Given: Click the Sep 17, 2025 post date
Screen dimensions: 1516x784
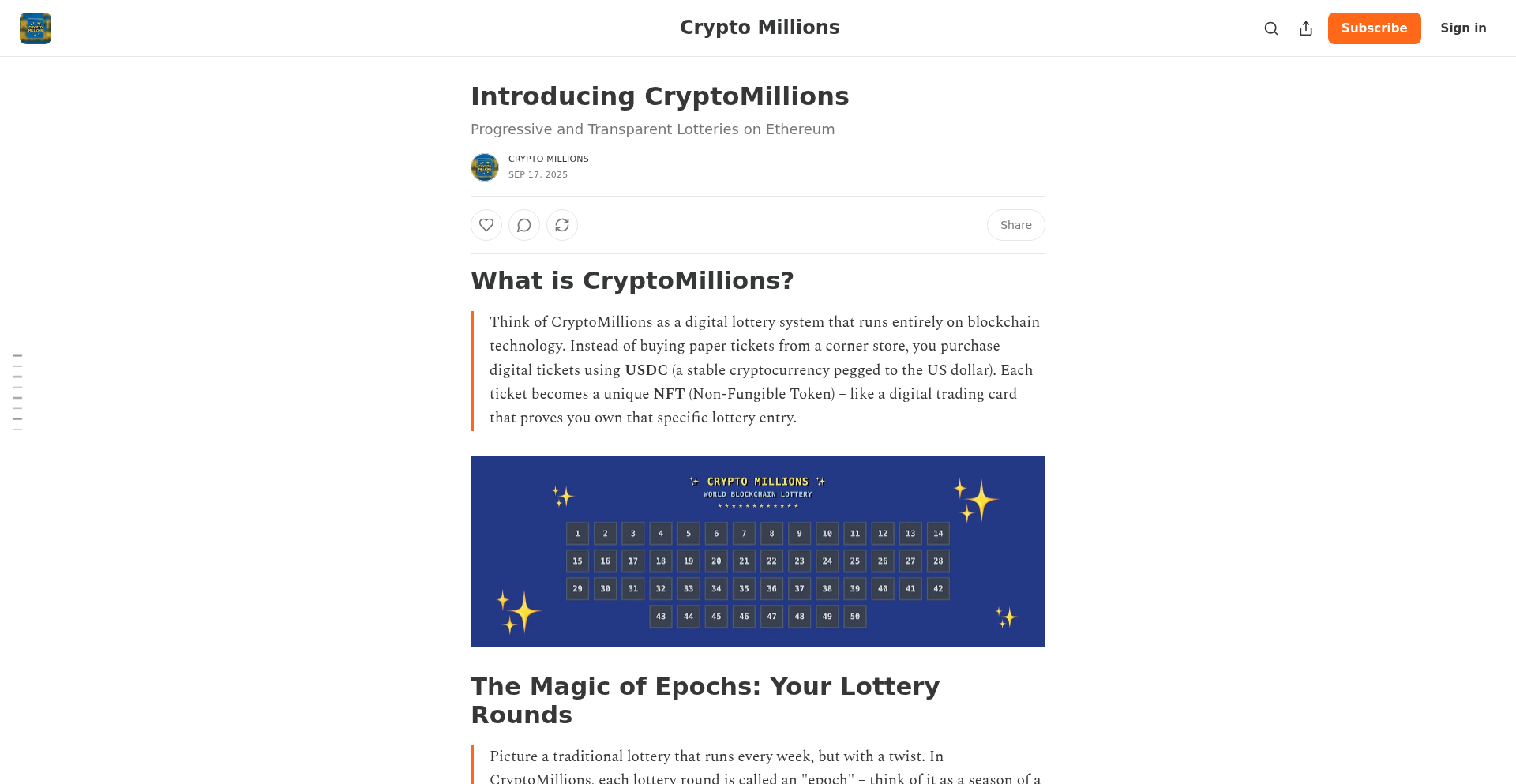Looking at the screenshot, I should click(538, 174).
